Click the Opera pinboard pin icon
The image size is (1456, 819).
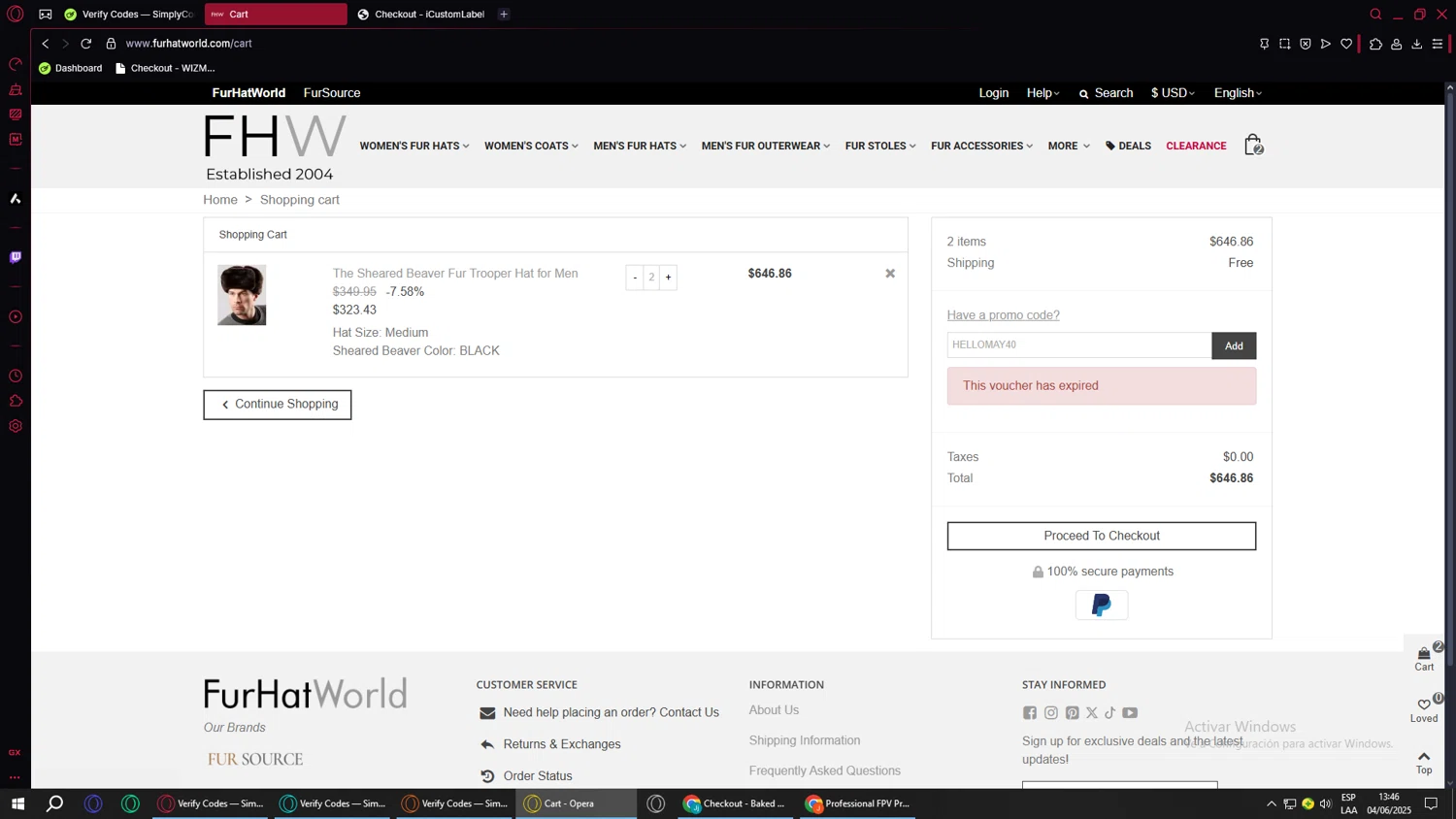(1264, 44)
